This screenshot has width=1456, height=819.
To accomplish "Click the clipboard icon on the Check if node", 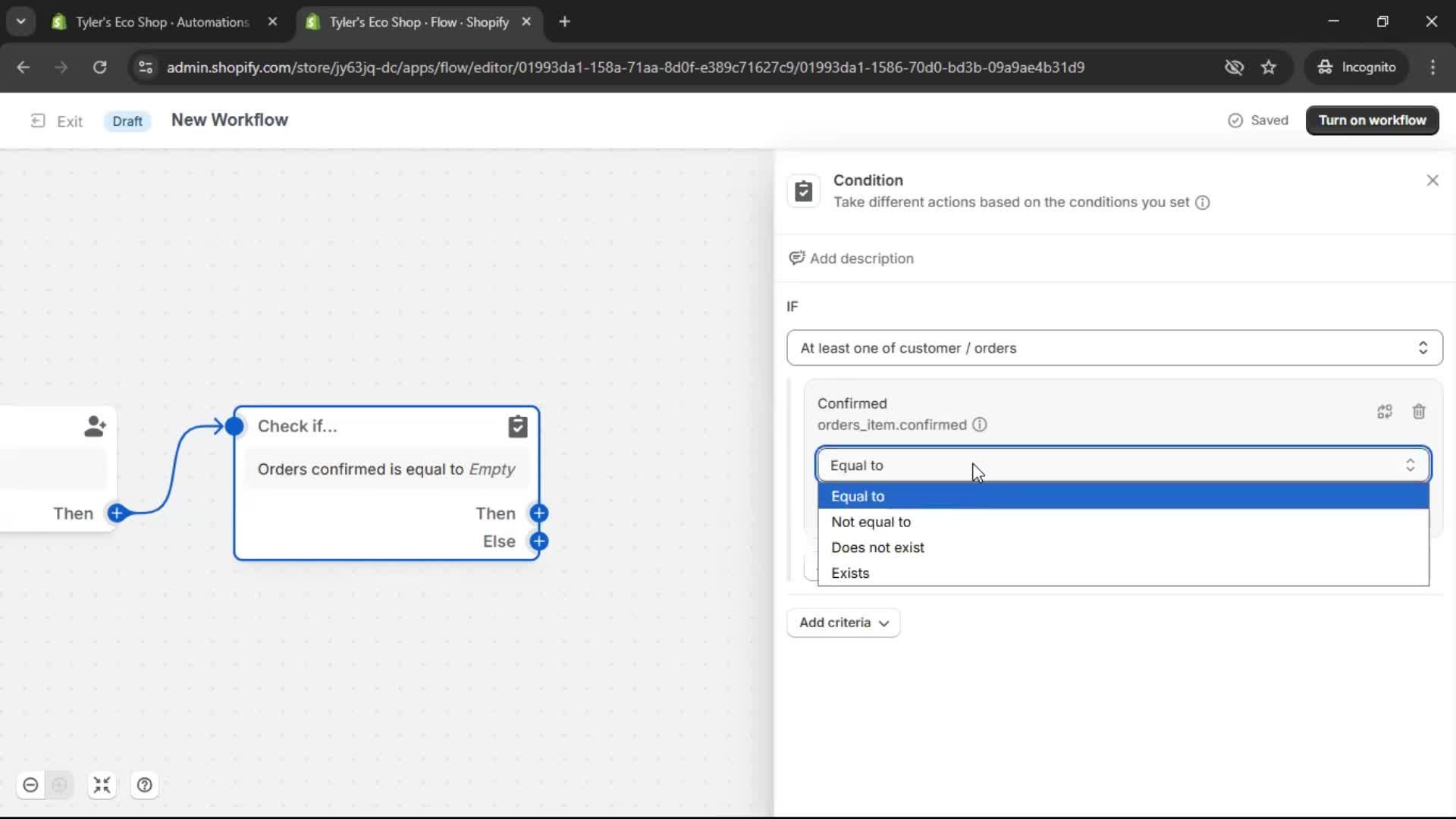I will coord(518,426).
